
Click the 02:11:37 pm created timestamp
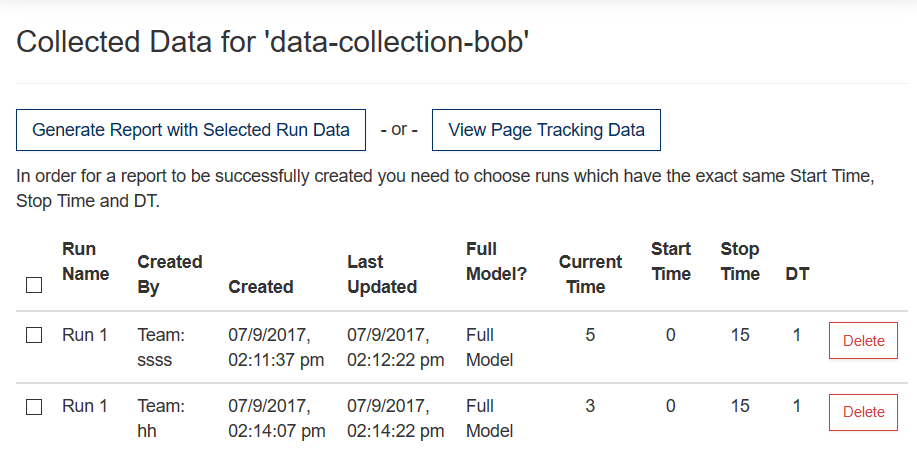tap(276, 360)
